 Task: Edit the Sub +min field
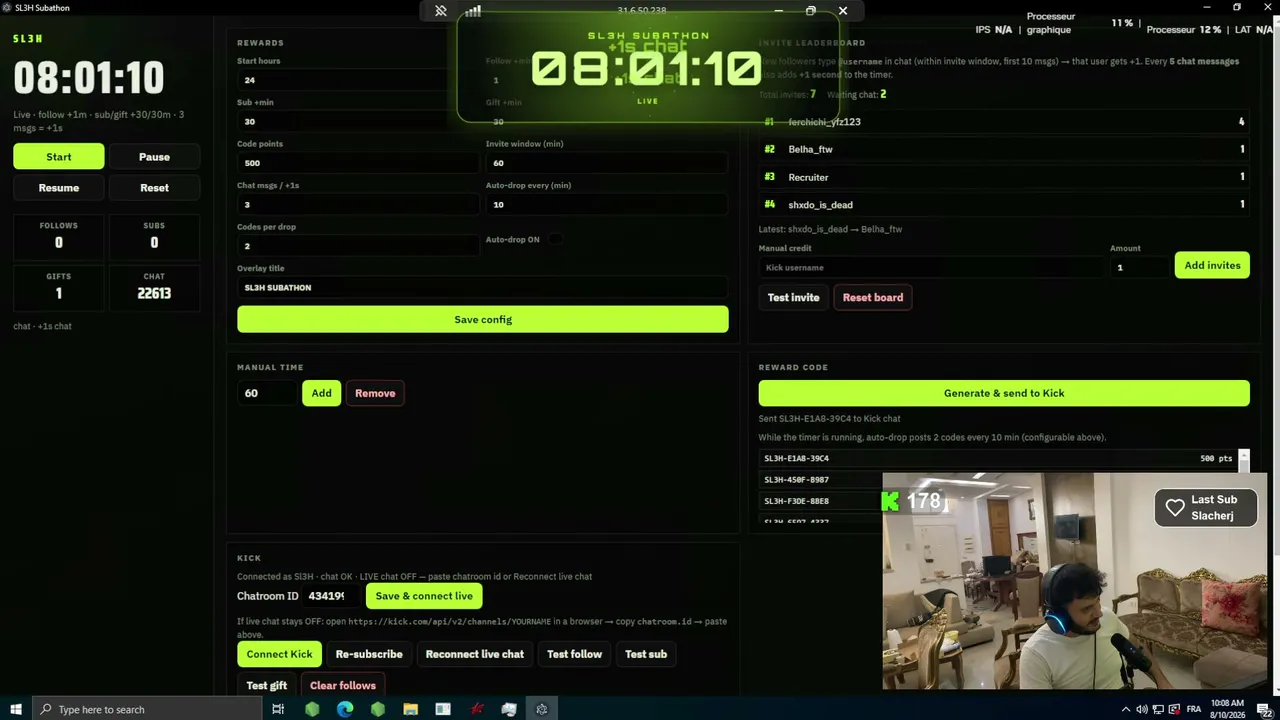point(358,121)
